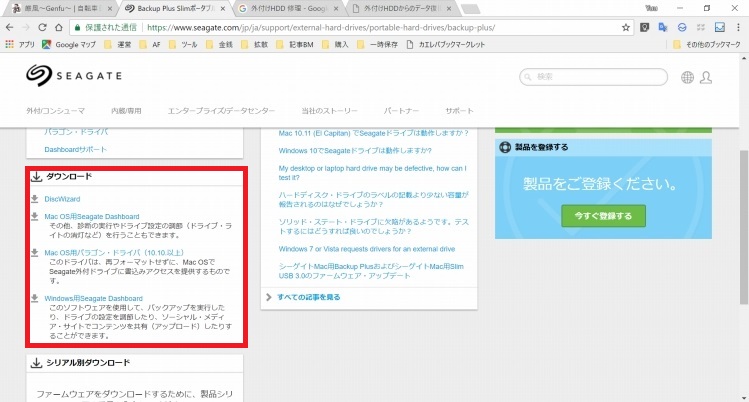Open Windows 7 or Vista drivers article
The height and width of the screenshot is (402, 749).
pos(367,249)
